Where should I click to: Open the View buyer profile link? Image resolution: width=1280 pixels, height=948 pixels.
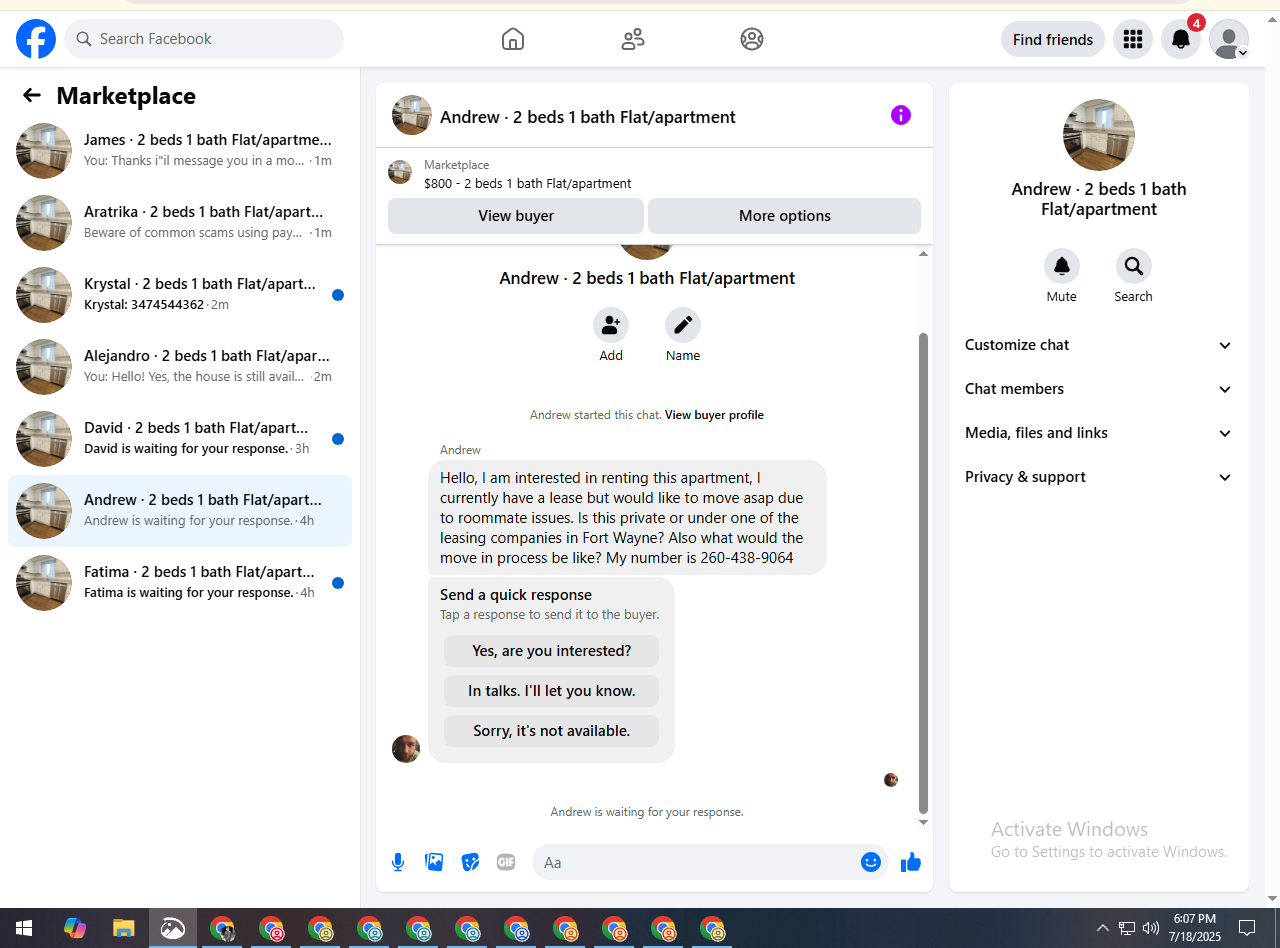pyautogui.click(x=714, y=415)
